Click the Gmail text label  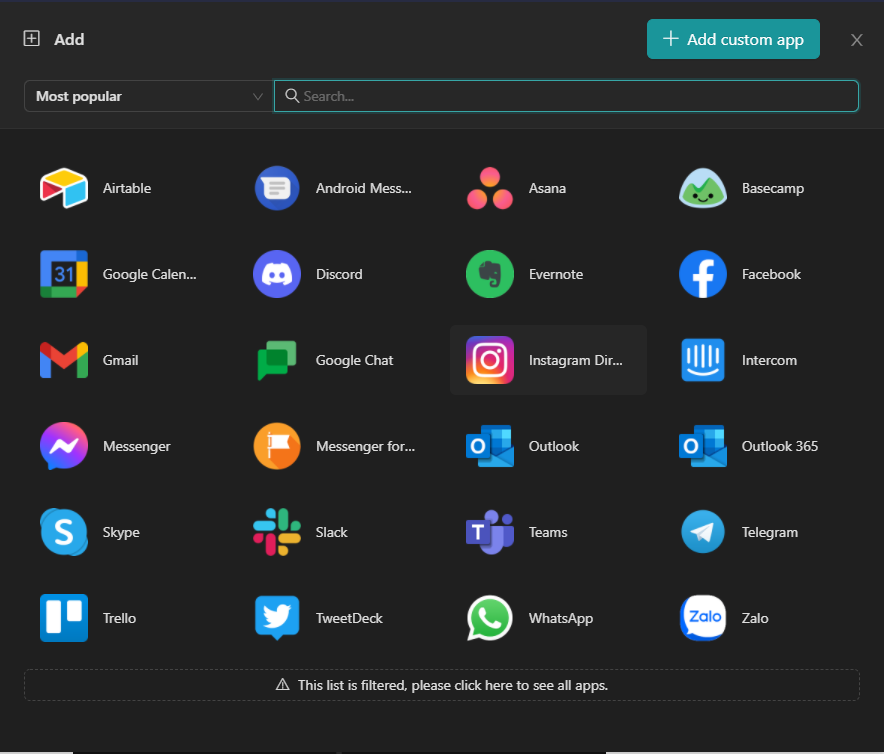coord(121,360)
